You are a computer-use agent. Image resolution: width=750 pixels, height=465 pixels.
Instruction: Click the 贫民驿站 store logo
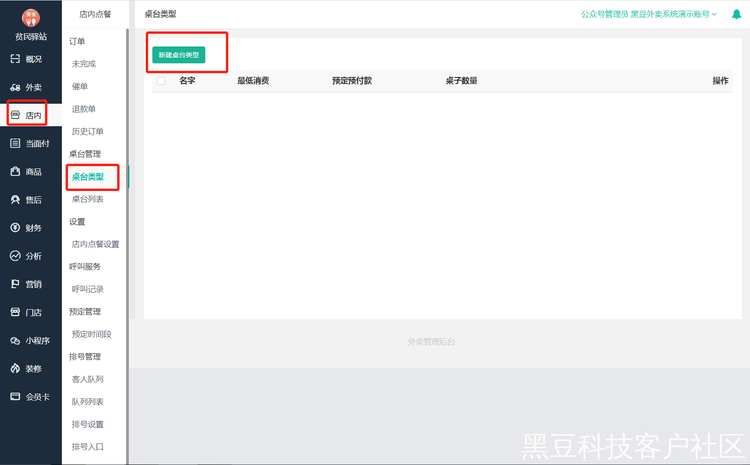point(31,18)
